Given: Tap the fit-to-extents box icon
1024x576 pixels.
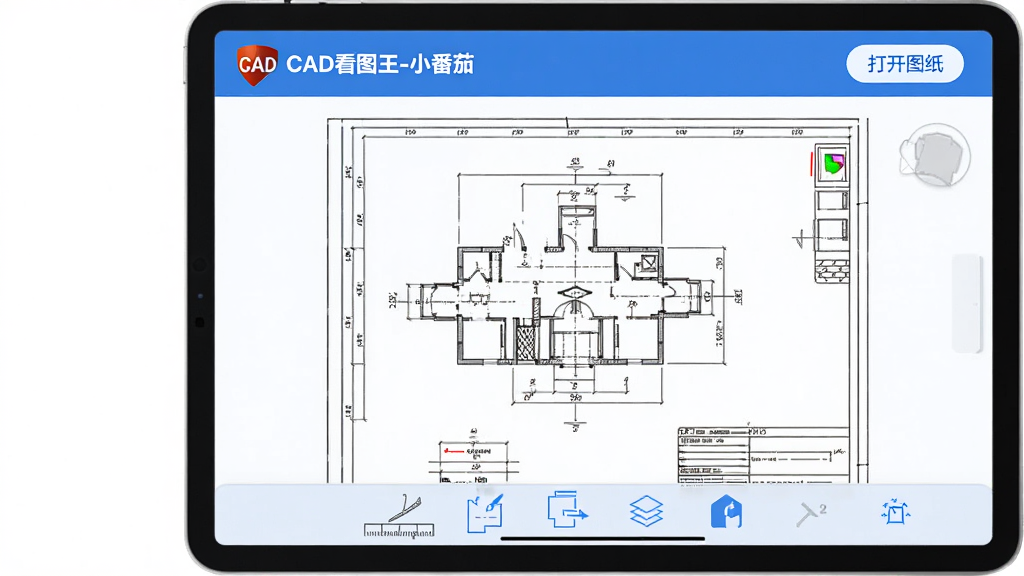Looking at the screenshot, I should coord(895,512).
